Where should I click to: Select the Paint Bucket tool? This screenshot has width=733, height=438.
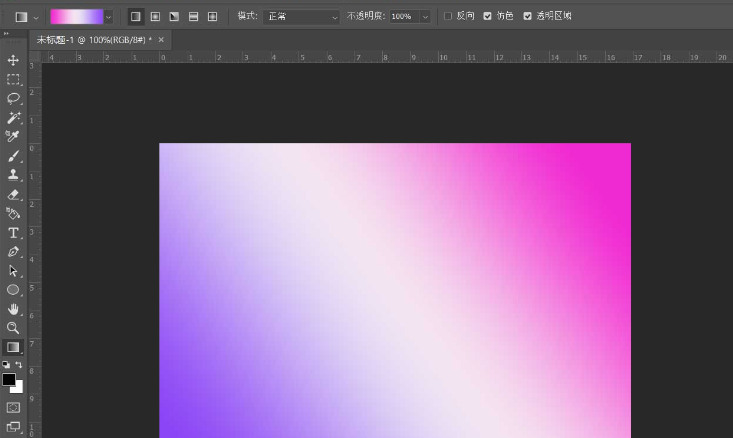[13, 213]
